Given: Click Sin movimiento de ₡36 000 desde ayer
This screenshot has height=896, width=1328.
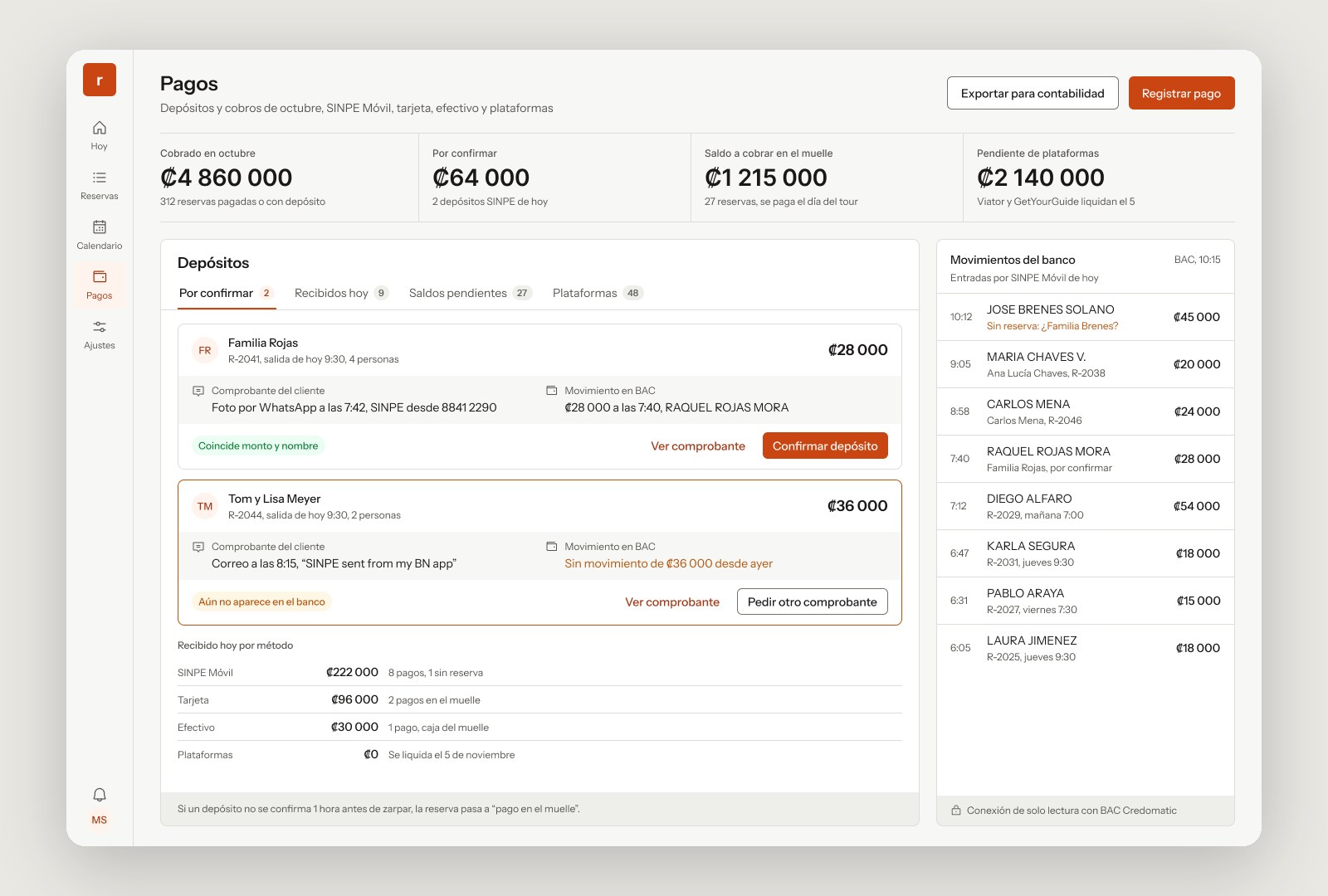Looking at the screenshot, I should [x=668, y=563].
